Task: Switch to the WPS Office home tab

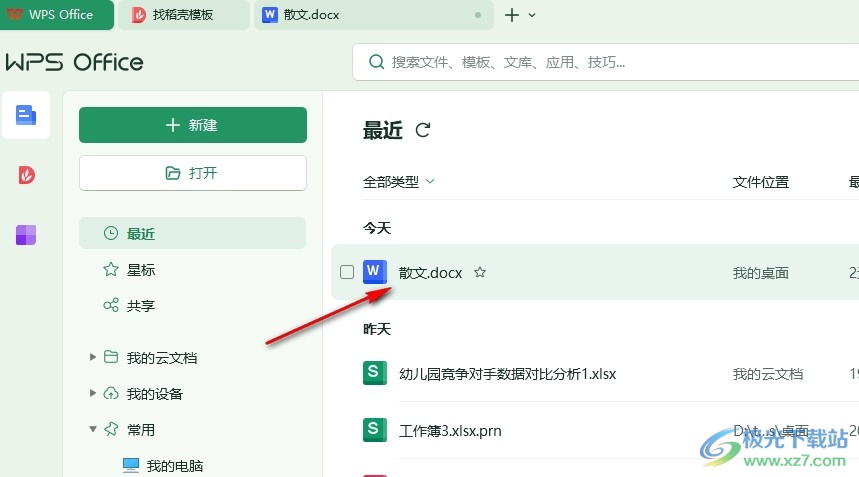Action: point(57,15)
